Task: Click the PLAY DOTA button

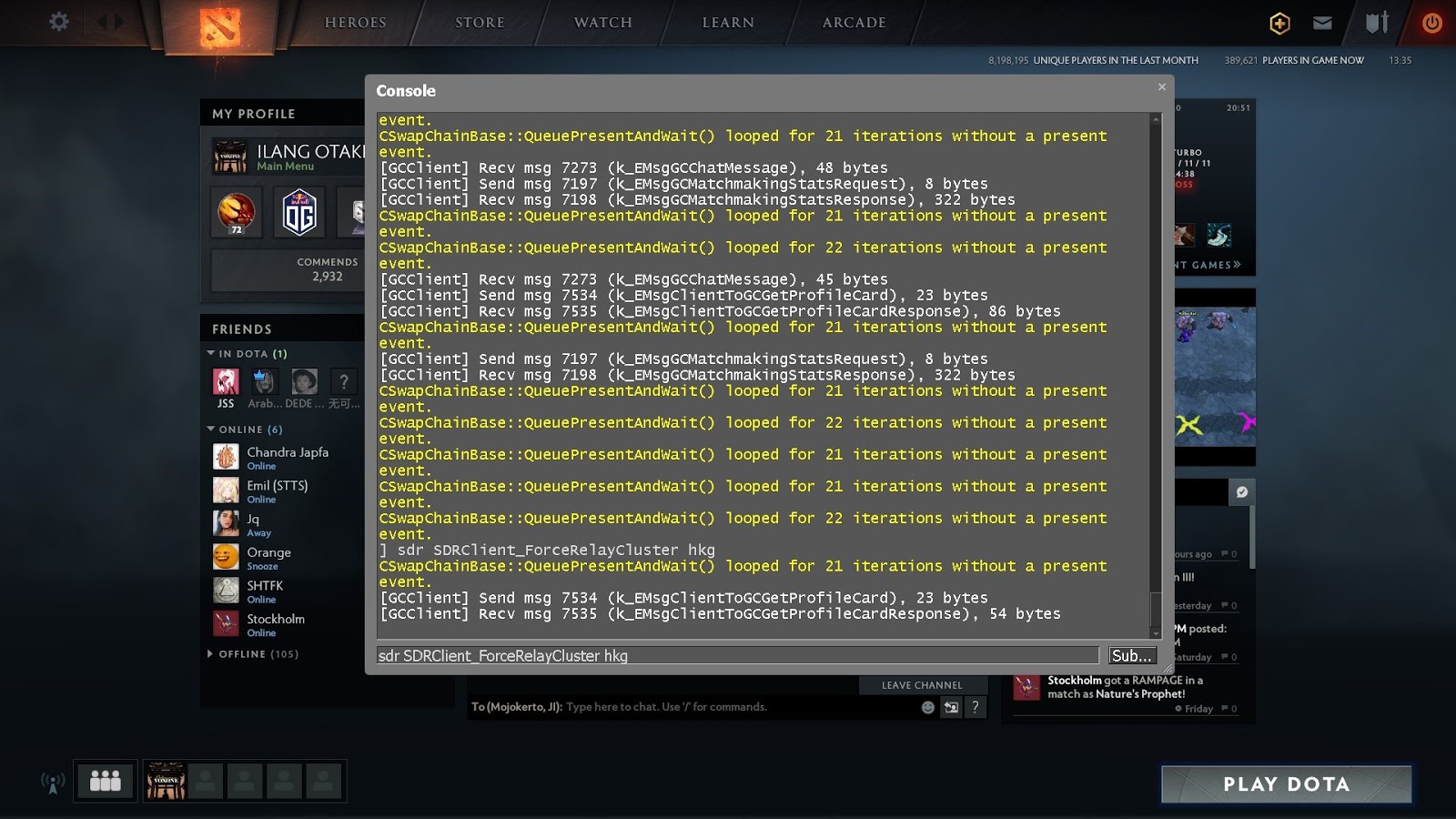Action: pos(1286,784)
